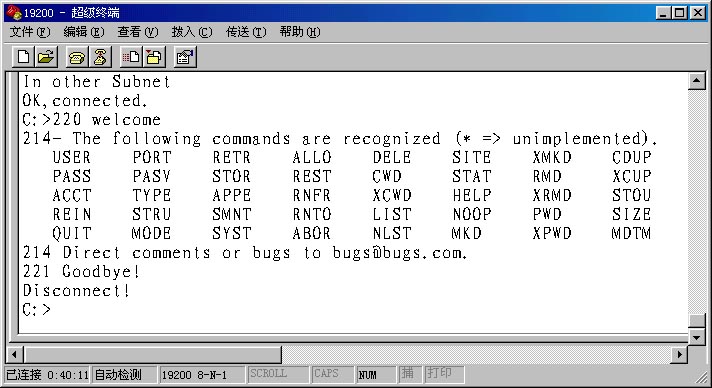Image resolution: width=712 pixels, height=388 pixels.
Task: Minimize the 超级终端 window
Action: pos(663,13)
